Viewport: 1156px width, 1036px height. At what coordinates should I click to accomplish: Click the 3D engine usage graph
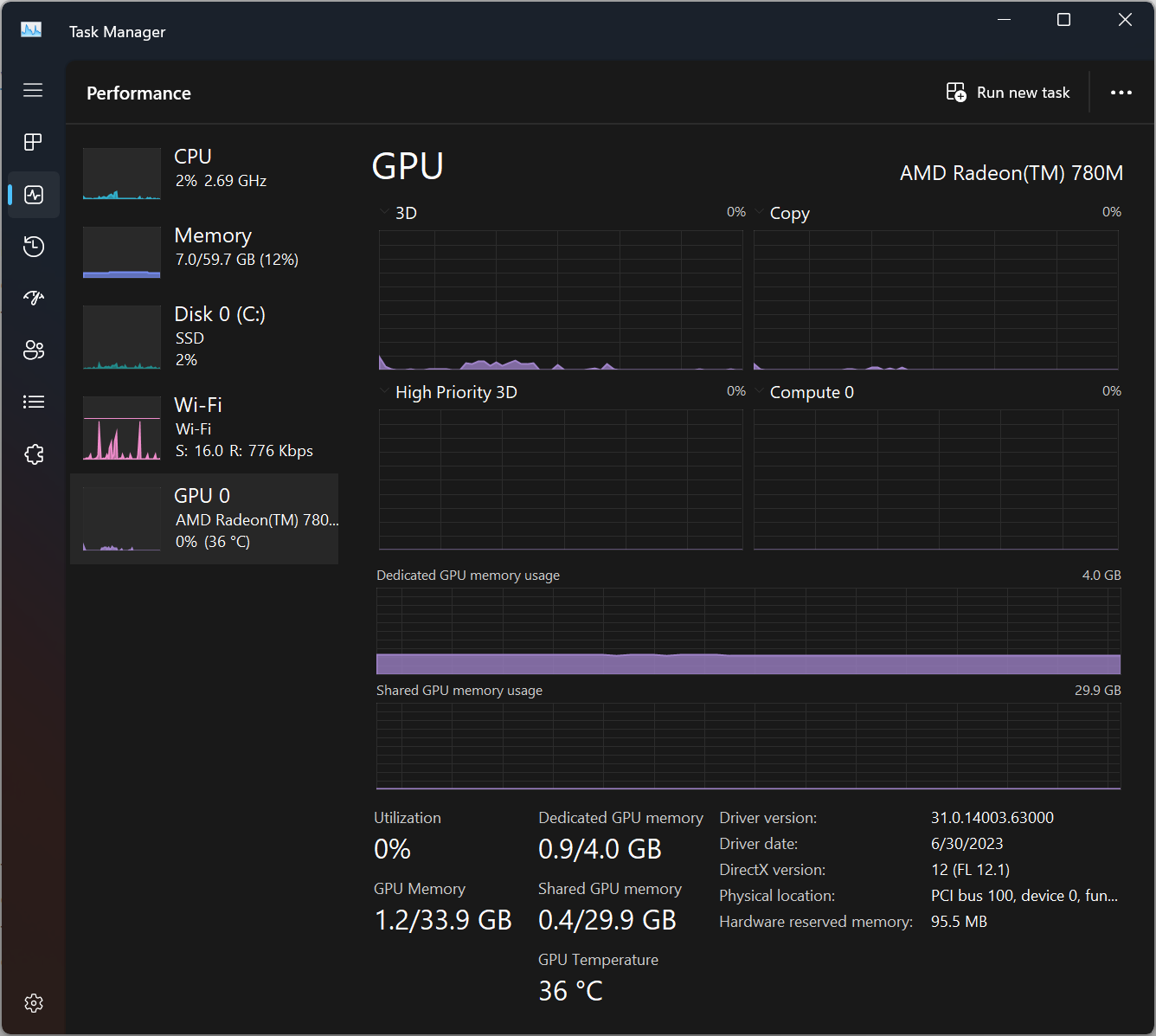pyautogui.click(x=561, y=300)
